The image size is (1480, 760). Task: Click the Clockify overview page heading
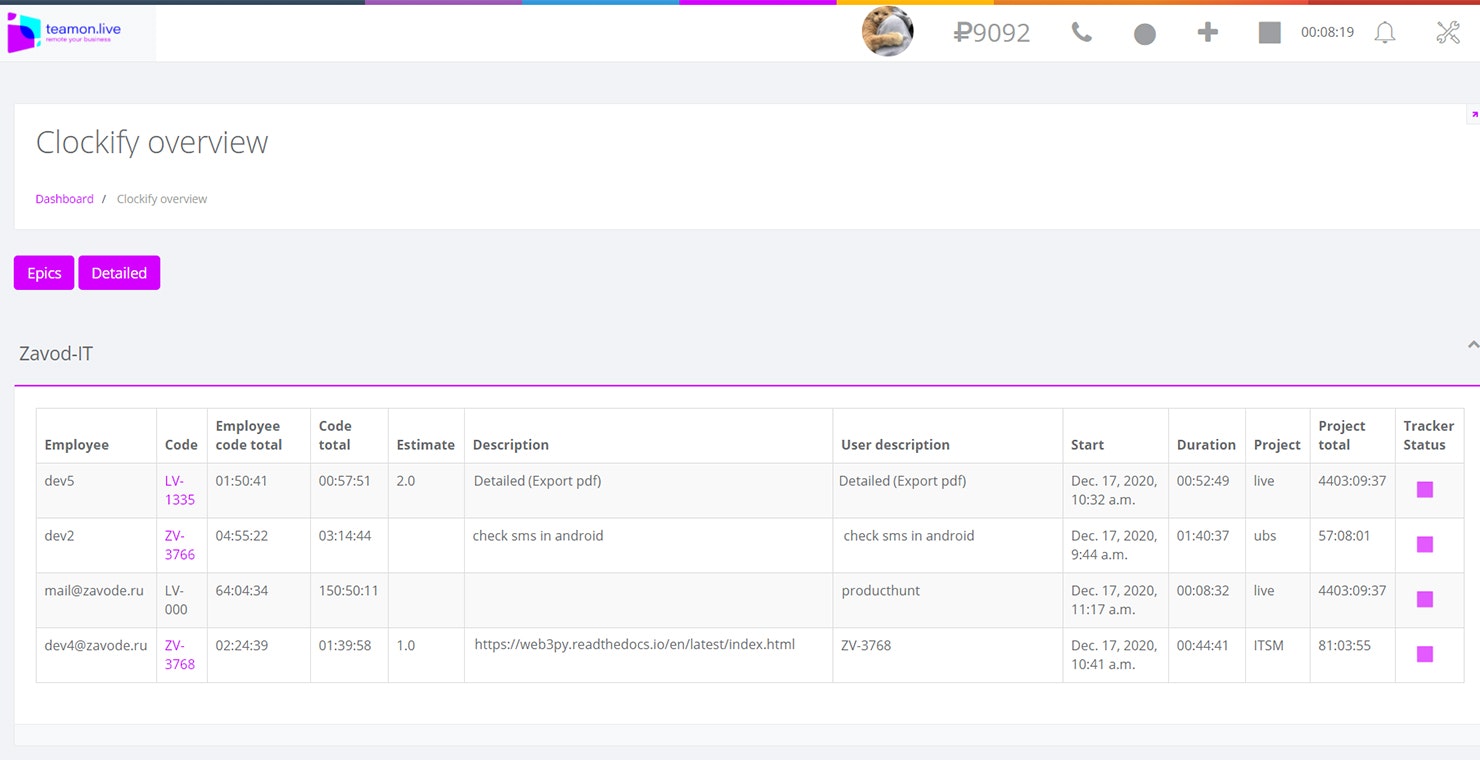pos(152,143)
